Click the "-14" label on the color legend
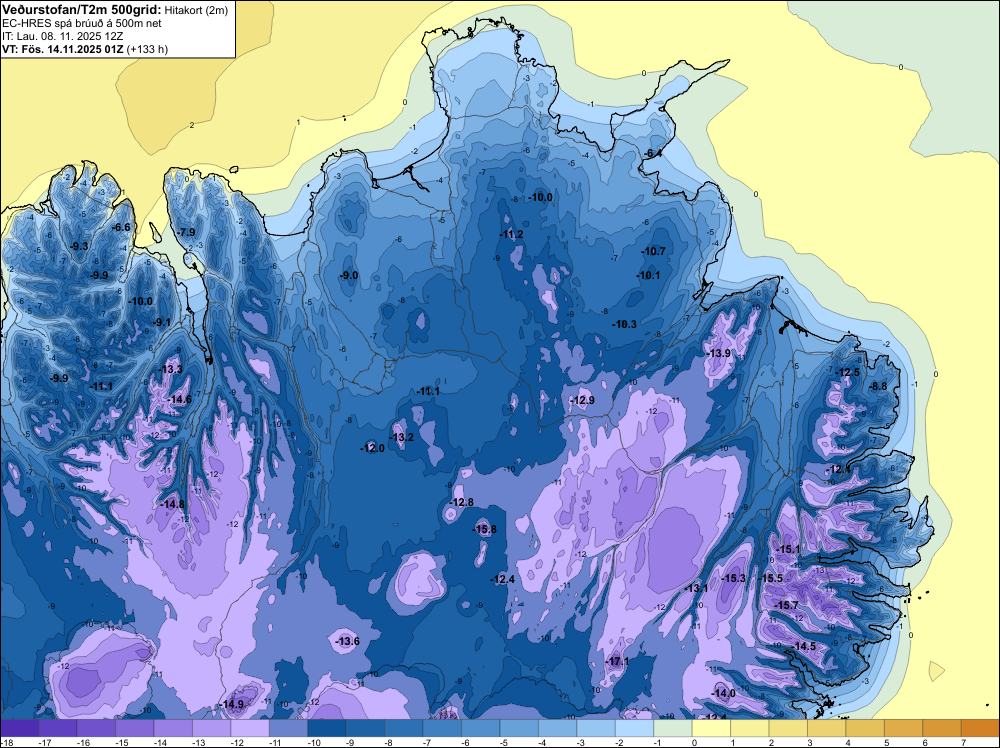Viewport: 1000px width, 748px height. click(x=159, y=742)
